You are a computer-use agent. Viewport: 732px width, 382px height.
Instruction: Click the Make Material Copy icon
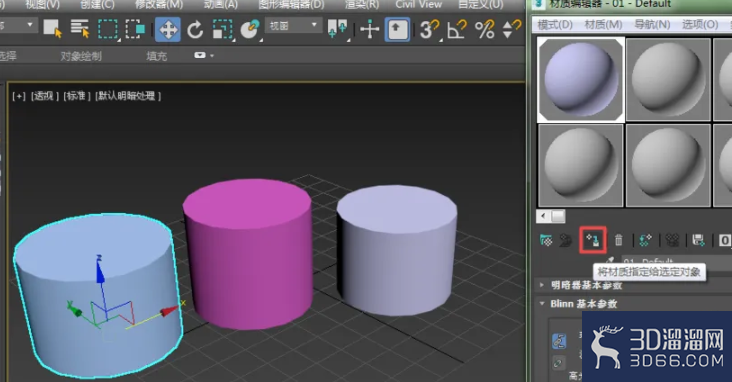tap(646, 240)
